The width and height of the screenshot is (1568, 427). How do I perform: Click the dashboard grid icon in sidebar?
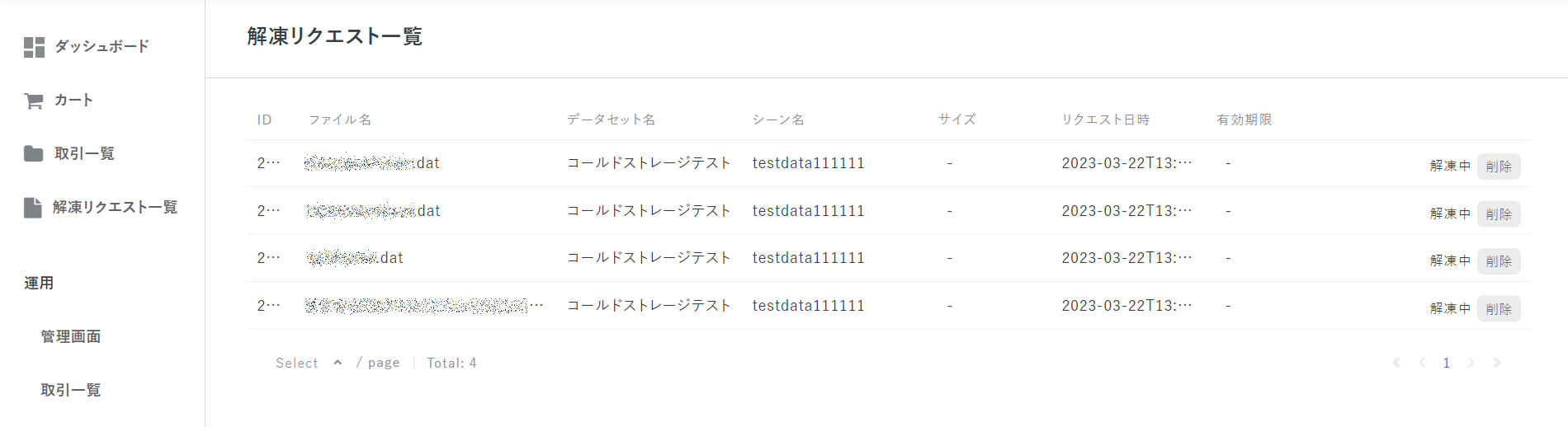coord(34,47)
